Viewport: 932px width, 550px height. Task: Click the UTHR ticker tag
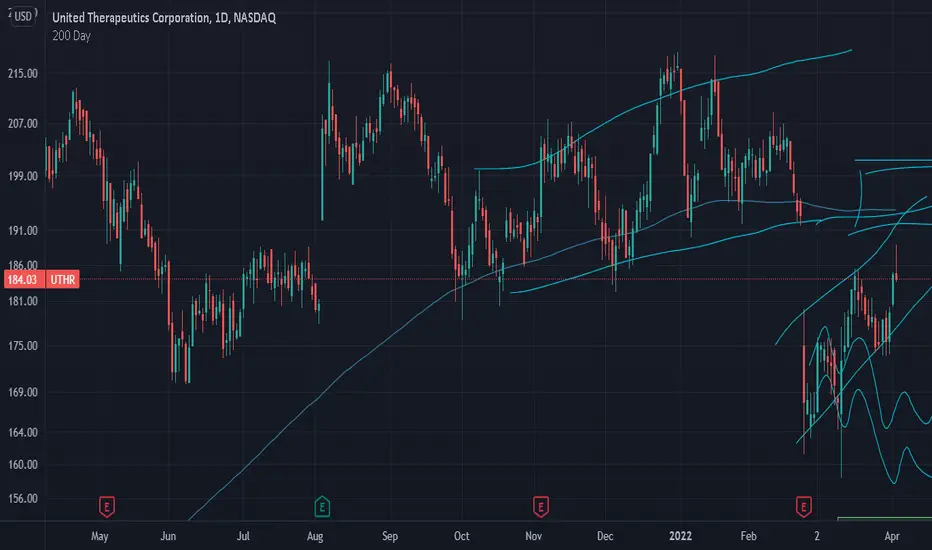(62, 279)
